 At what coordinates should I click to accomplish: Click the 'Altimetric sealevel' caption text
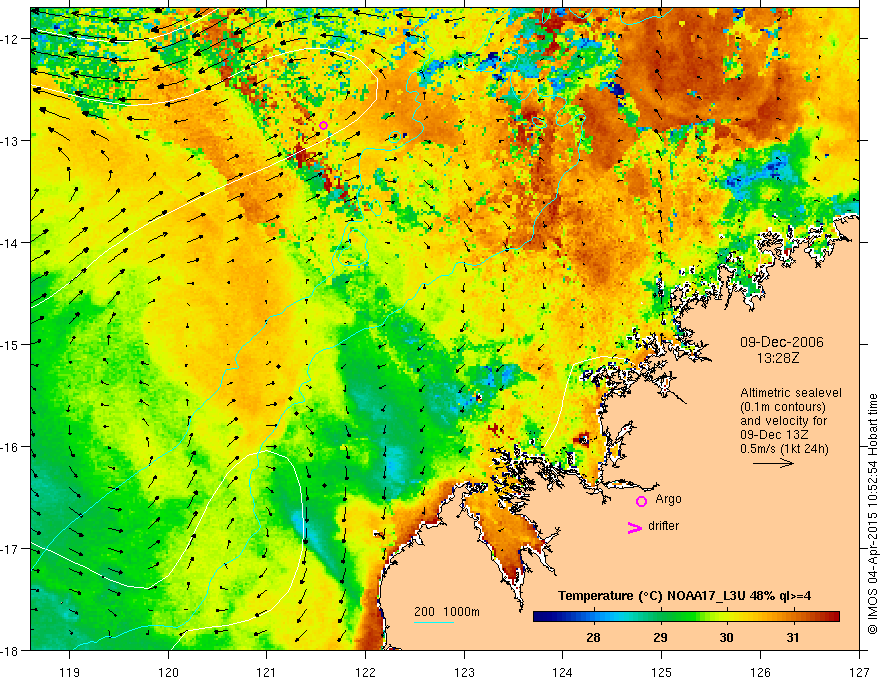(791, 393)
